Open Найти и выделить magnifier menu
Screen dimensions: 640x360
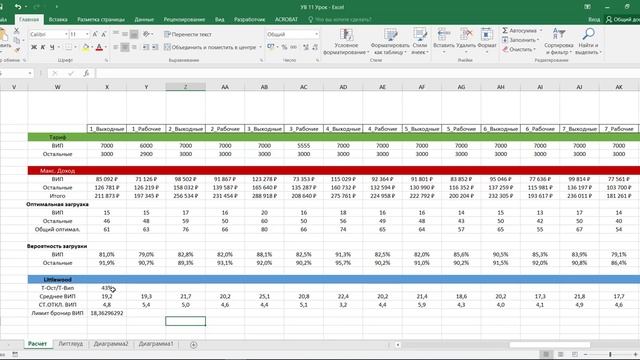pyautogui.click(x=588, y=41)
